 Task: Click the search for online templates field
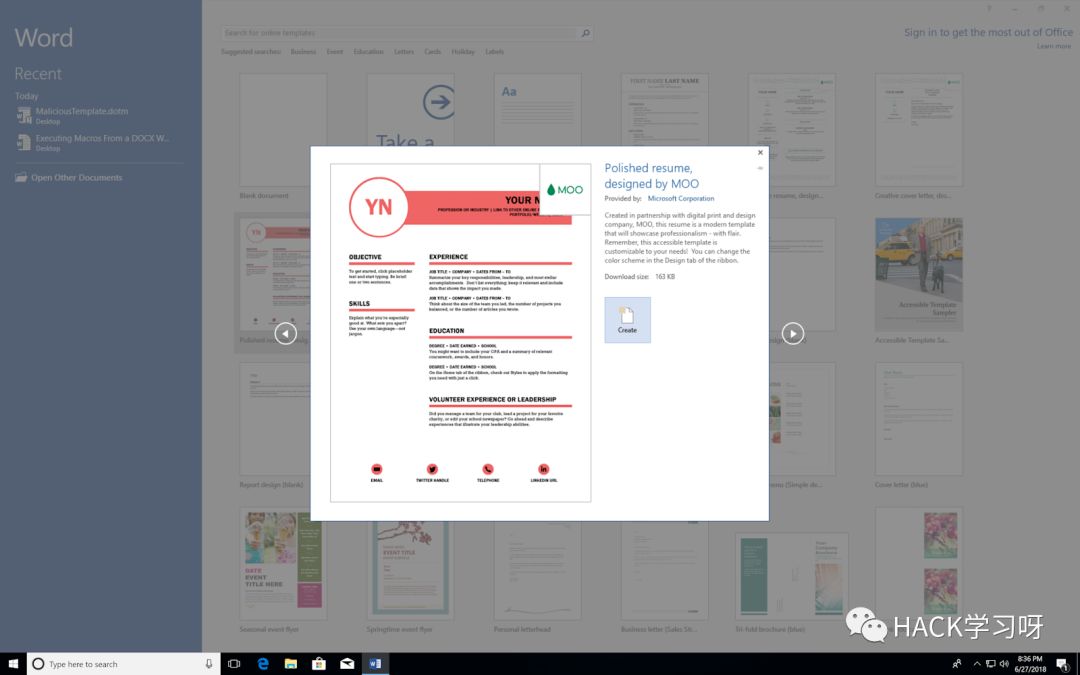coord(399,32)
